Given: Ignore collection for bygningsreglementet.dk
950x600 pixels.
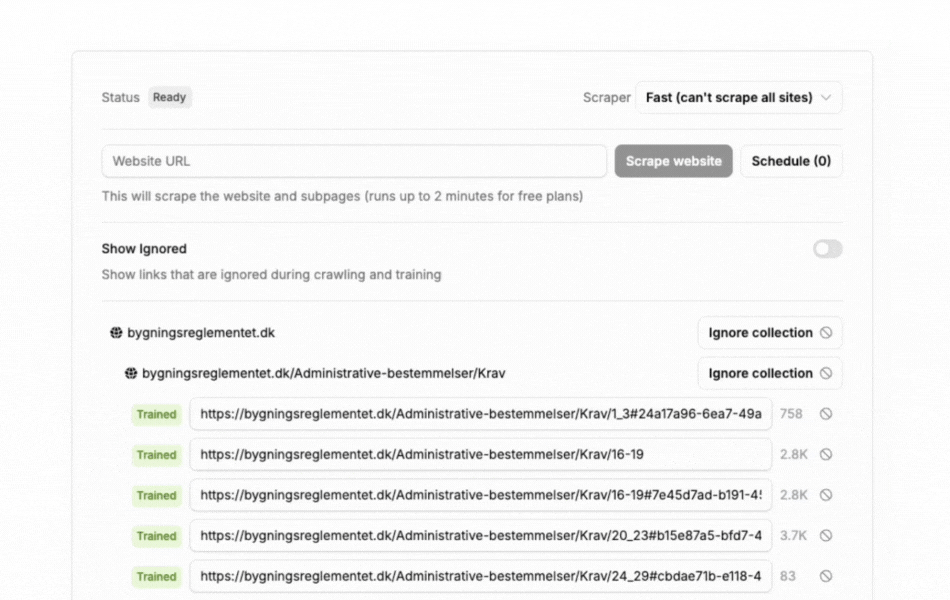Looking at the screenshot, I should pyautogui.click(x=769, y=333).
